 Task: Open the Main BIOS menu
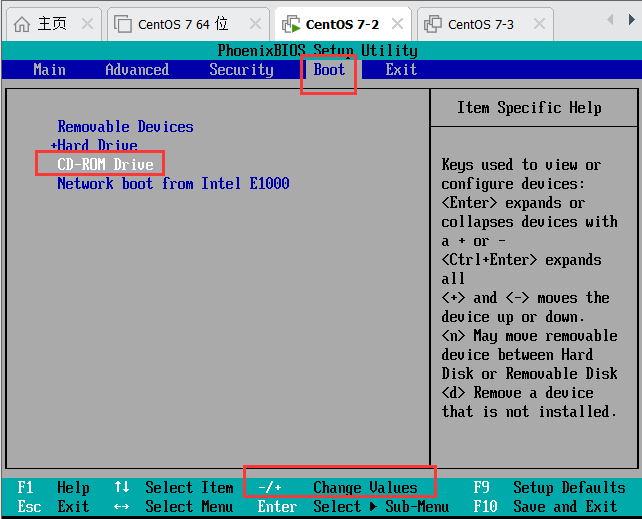click(50, 70)
